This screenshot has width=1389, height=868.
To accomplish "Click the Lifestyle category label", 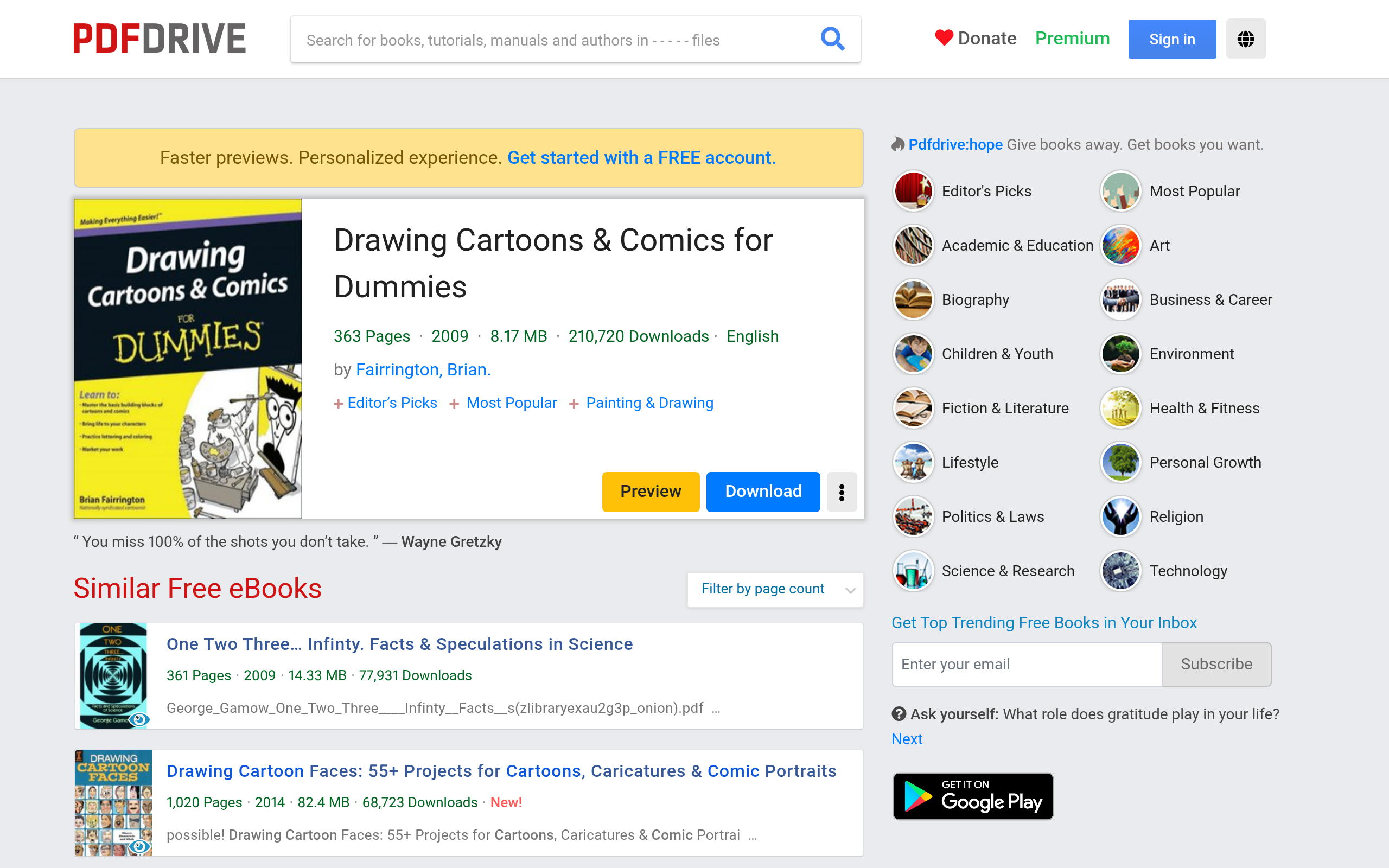I will [970, 462].
